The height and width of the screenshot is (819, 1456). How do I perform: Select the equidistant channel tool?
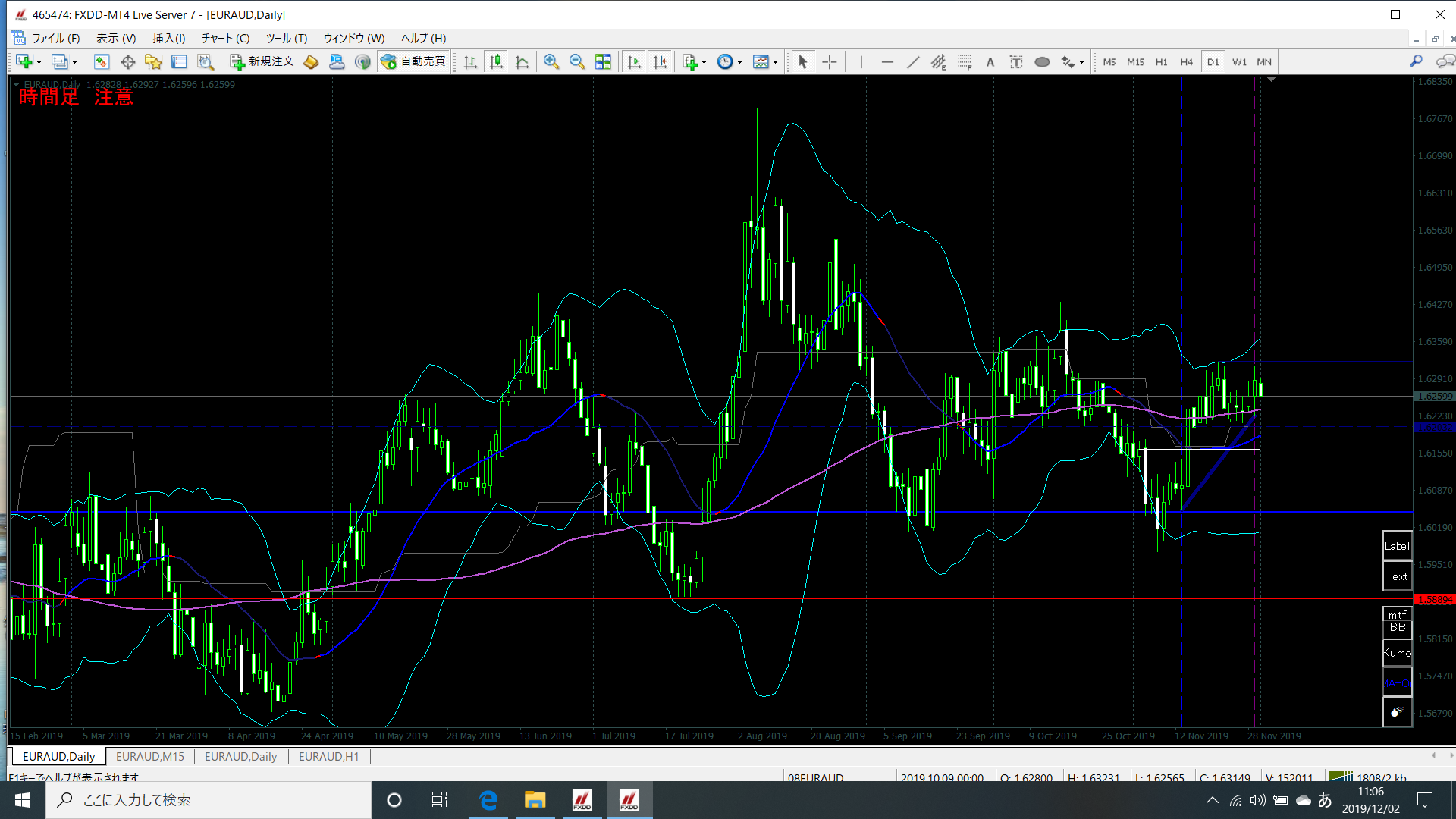[939, 62]
